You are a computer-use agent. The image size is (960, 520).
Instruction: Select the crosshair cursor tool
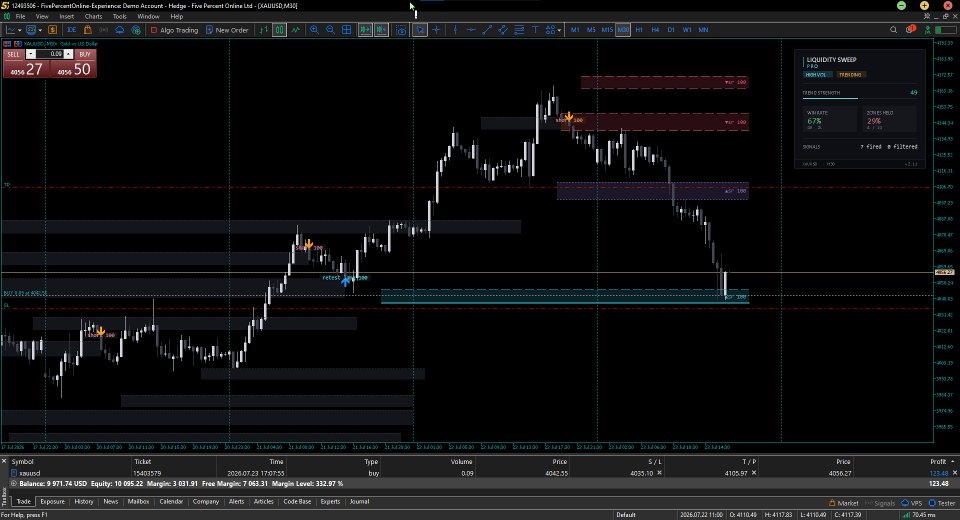(436, 29)
